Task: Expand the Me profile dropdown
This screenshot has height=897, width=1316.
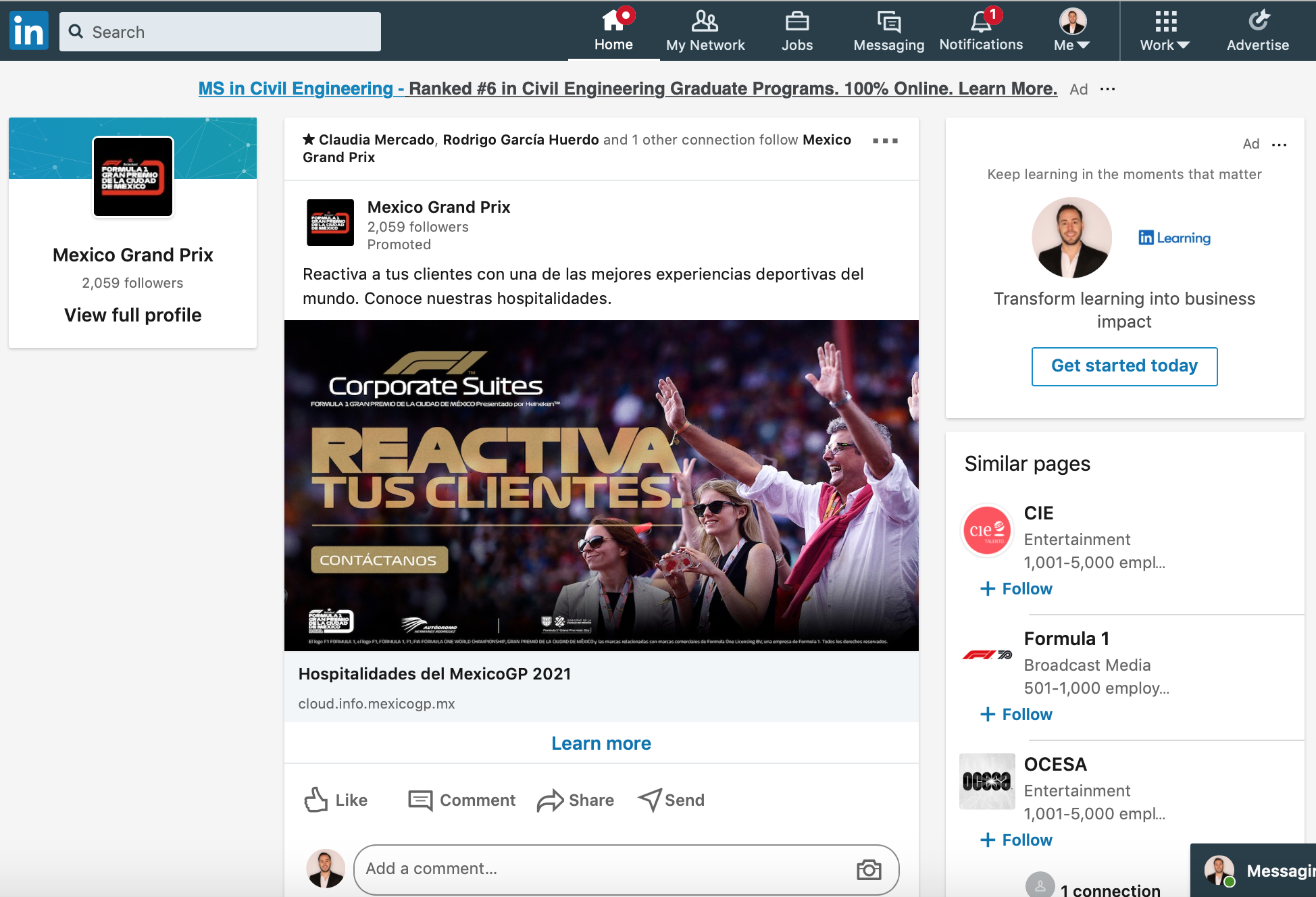Action: pos(1072,31)
